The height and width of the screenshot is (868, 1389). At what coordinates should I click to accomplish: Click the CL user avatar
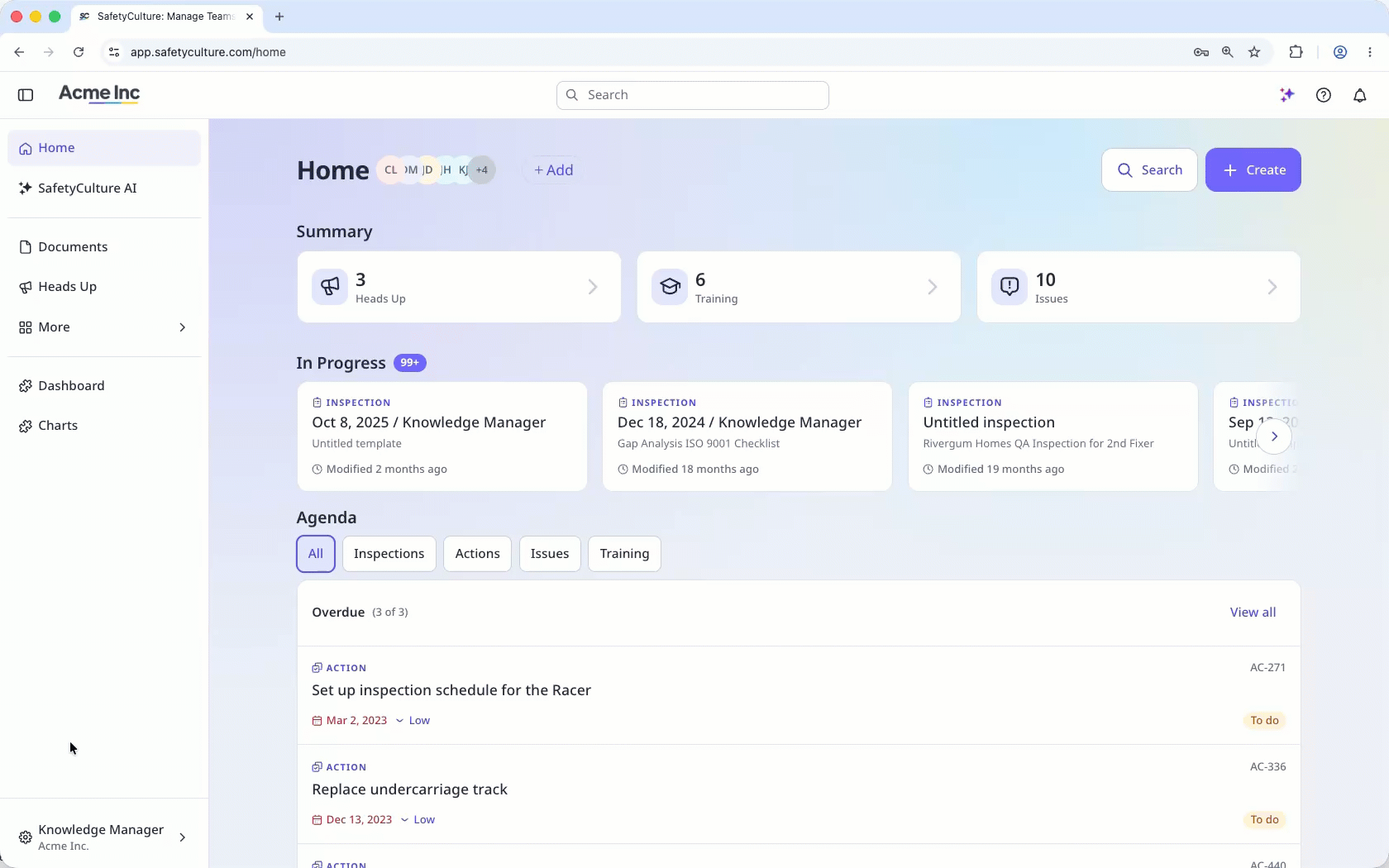(x=390, y=170)
